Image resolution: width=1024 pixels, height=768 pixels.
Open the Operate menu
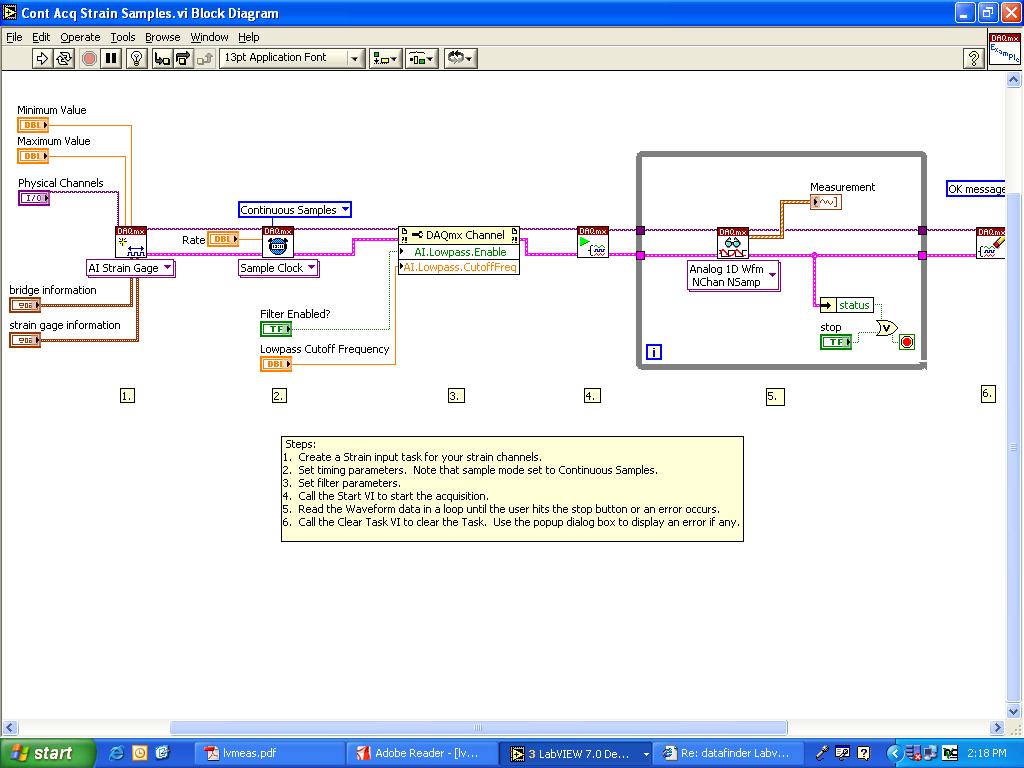[x=80, y=37]
